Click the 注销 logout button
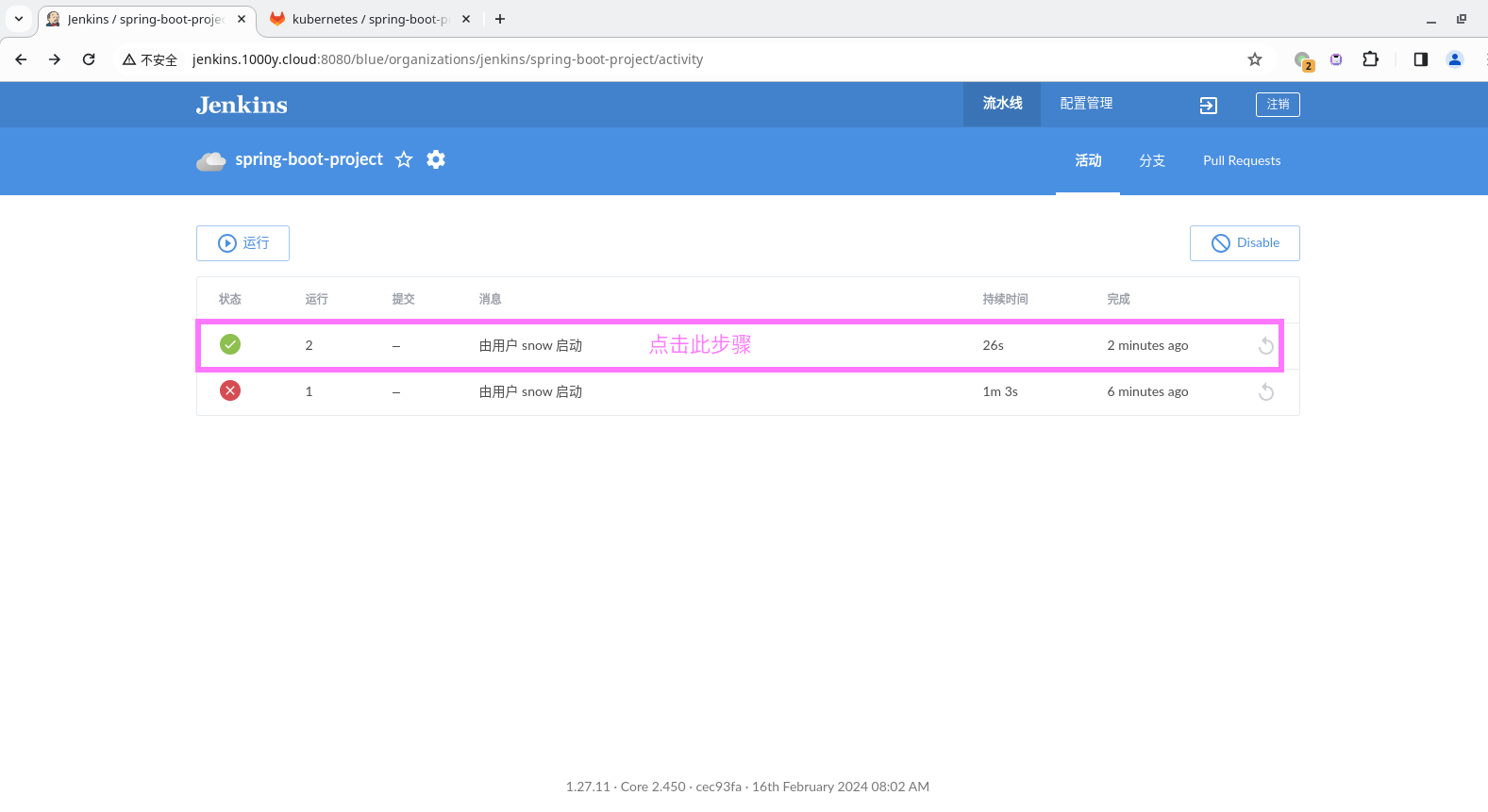1488x812 pixels. [x=1278, y=105]
